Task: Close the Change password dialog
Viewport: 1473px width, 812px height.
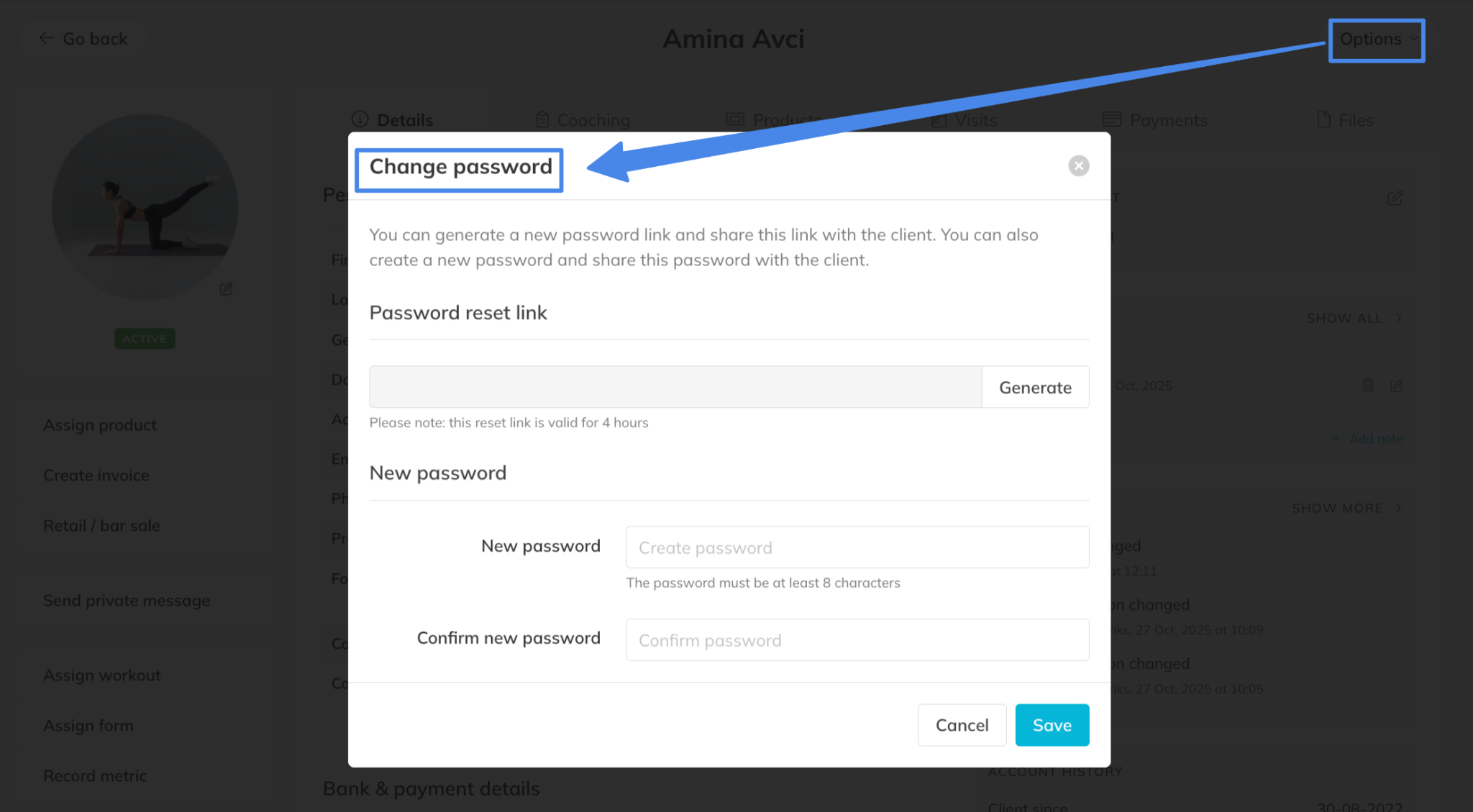Action: (1078, 166)
